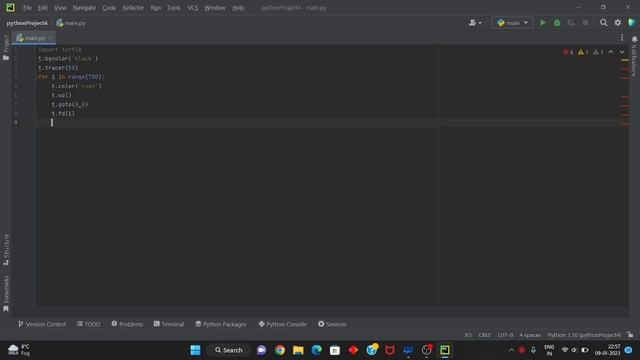The height and width of the screenshot is (360, 640).
Task: Open the weather widget in the taskbar
Action: pyautogui.click(x=19, y=350)
